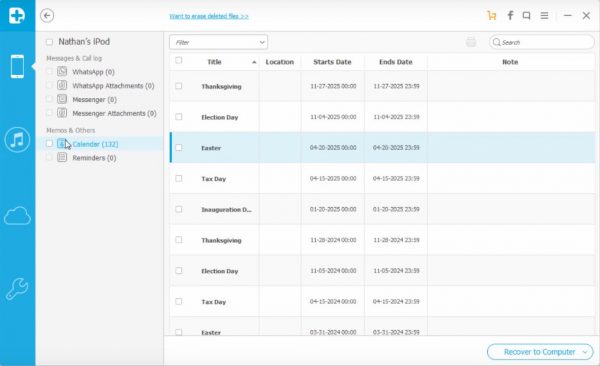The width and height of the screenshot is (600, 366).
Task: Check the Inauguration D... row checkbox
Action: [x=179, y=209]
